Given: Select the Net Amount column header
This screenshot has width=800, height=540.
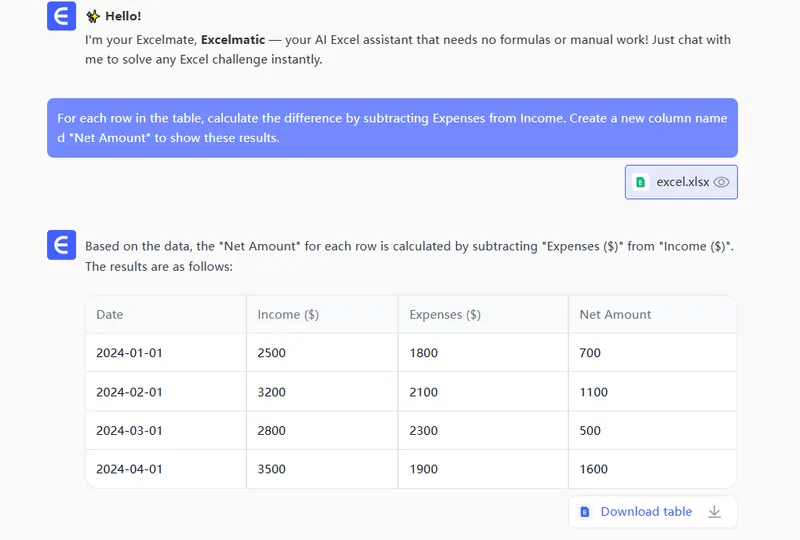Looking at the screenshot, I should [615, 314].
